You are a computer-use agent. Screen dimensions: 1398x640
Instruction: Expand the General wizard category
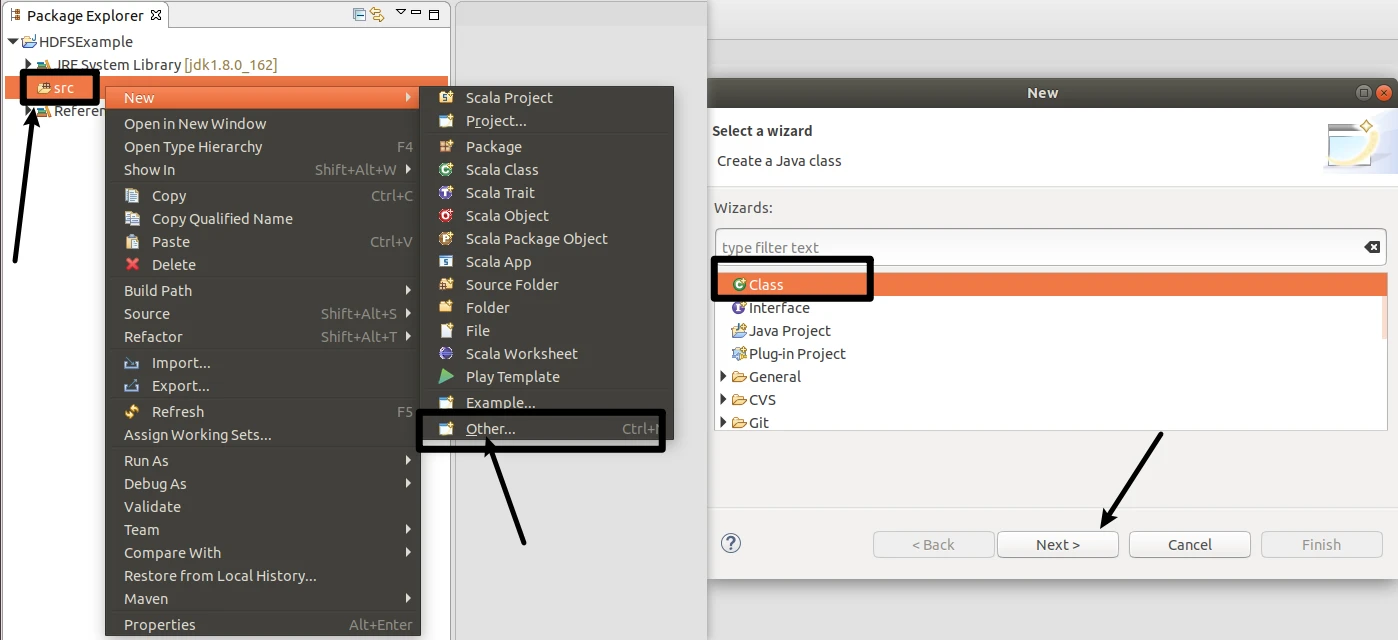click(x=724, y=377)
